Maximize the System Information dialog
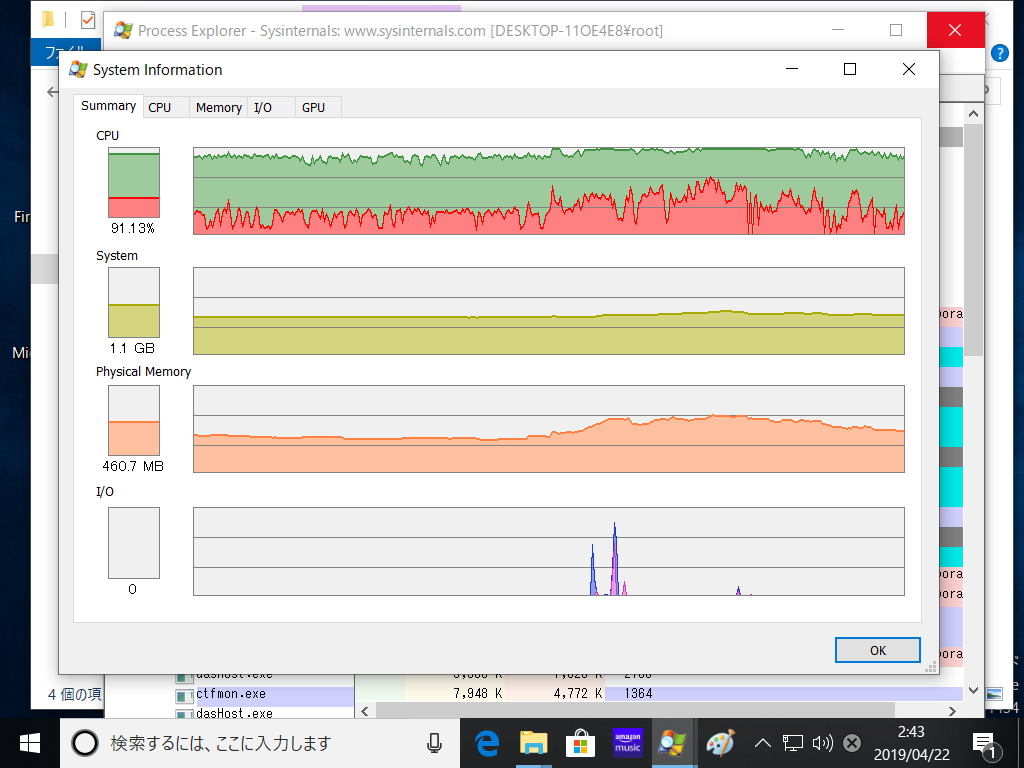 tap(850, 69)
